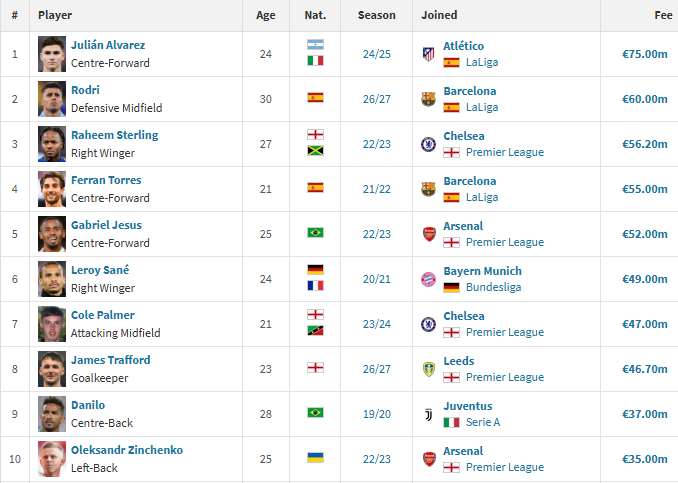The image size is (678, 483).
Task: Click Cole Palmer's portrait thumbnail
Action: (x=52, y=324)
